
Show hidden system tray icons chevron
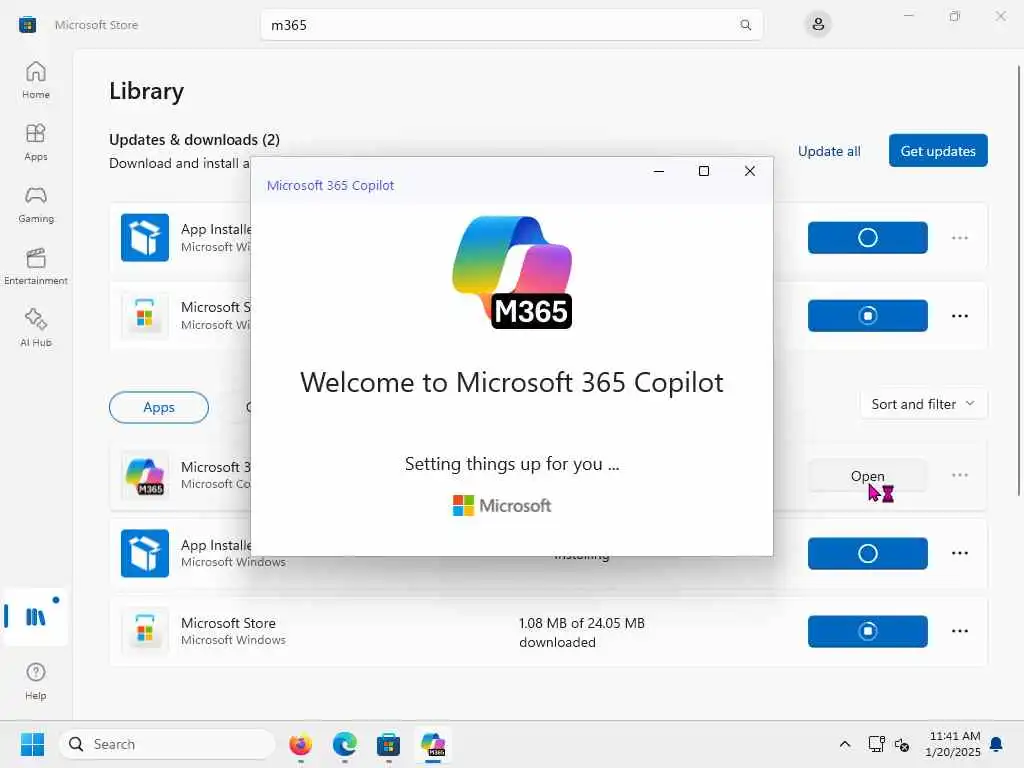pyautogui.click(x=844, y=744)
